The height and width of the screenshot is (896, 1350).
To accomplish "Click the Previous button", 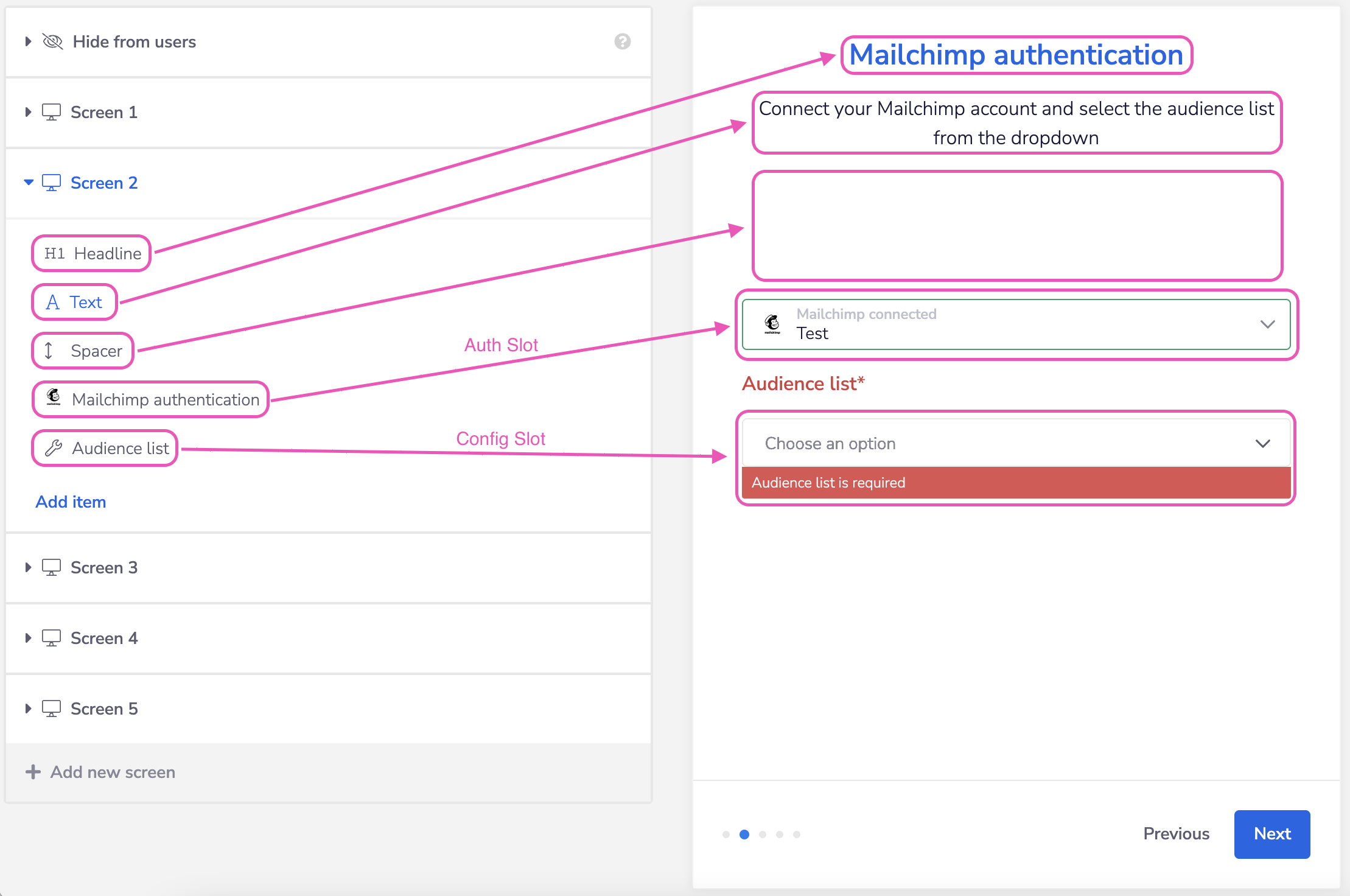I will 1176,833.
